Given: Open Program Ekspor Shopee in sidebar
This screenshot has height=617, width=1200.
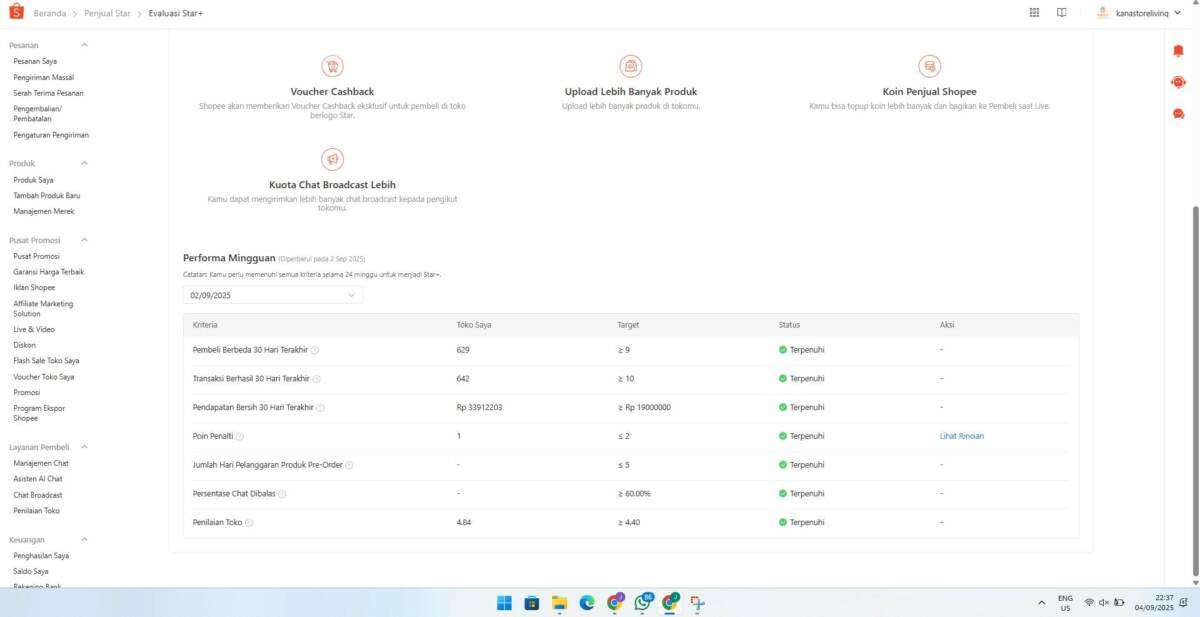Looking at the screenshot, I should [39, 413].
